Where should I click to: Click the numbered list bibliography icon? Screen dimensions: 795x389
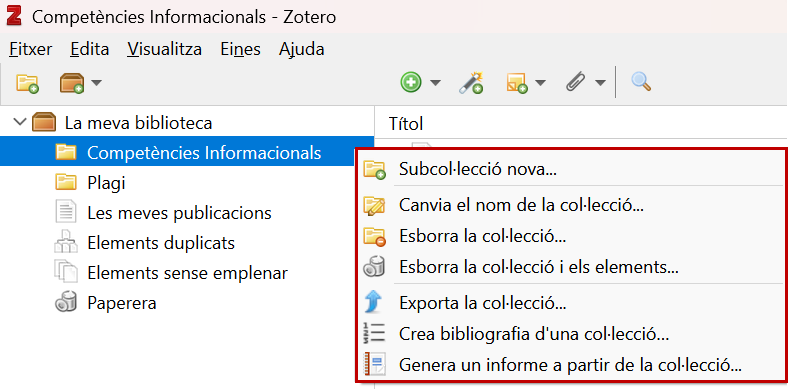pos(374,333)
